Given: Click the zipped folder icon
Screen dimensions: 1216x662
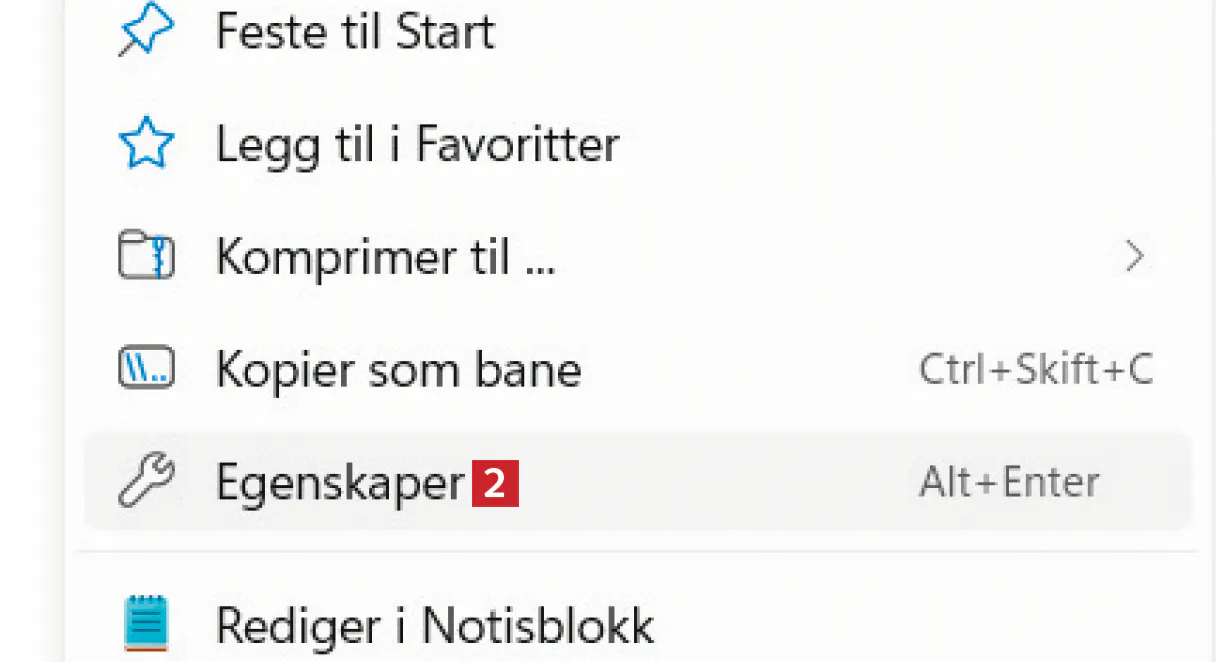Looking at the screenshot, I should 146,258.
